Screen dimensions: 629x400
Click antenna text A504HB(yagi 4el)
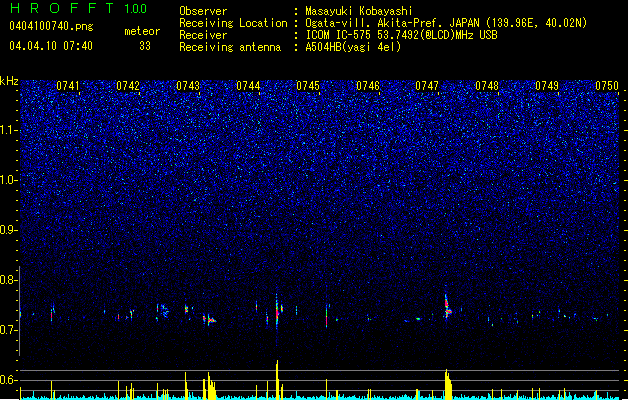point(353,47)
